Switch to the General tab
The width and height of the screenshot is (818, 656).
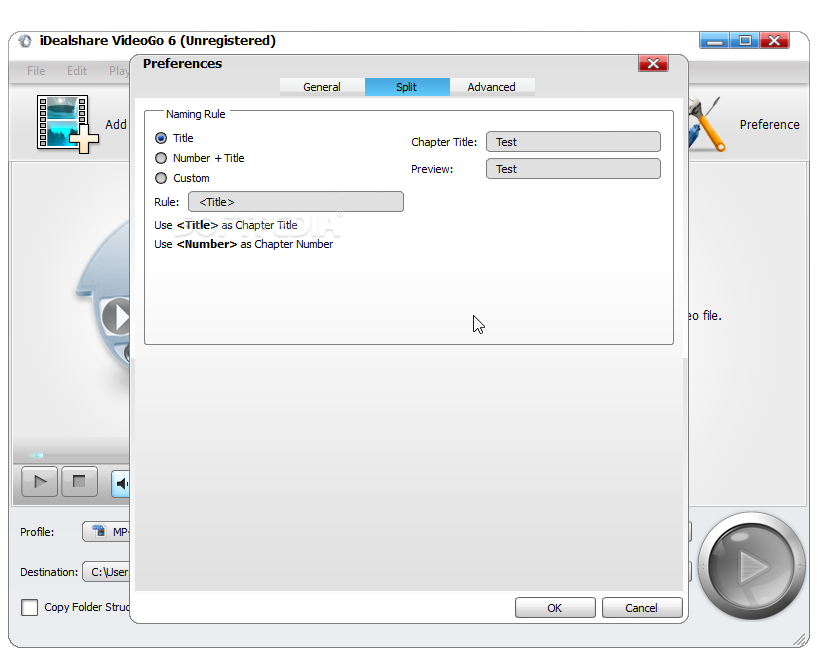[x=322, y=87]
